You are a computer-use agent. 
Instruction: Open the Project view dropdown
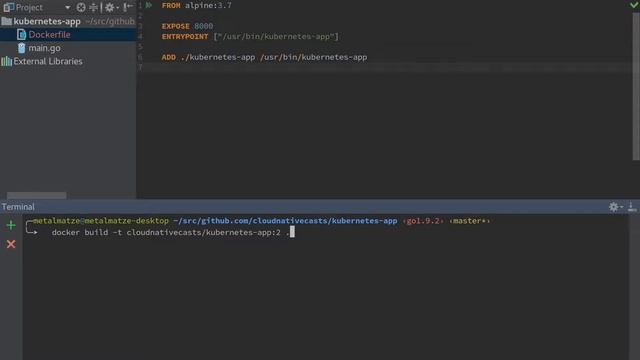tap(67, 7)
